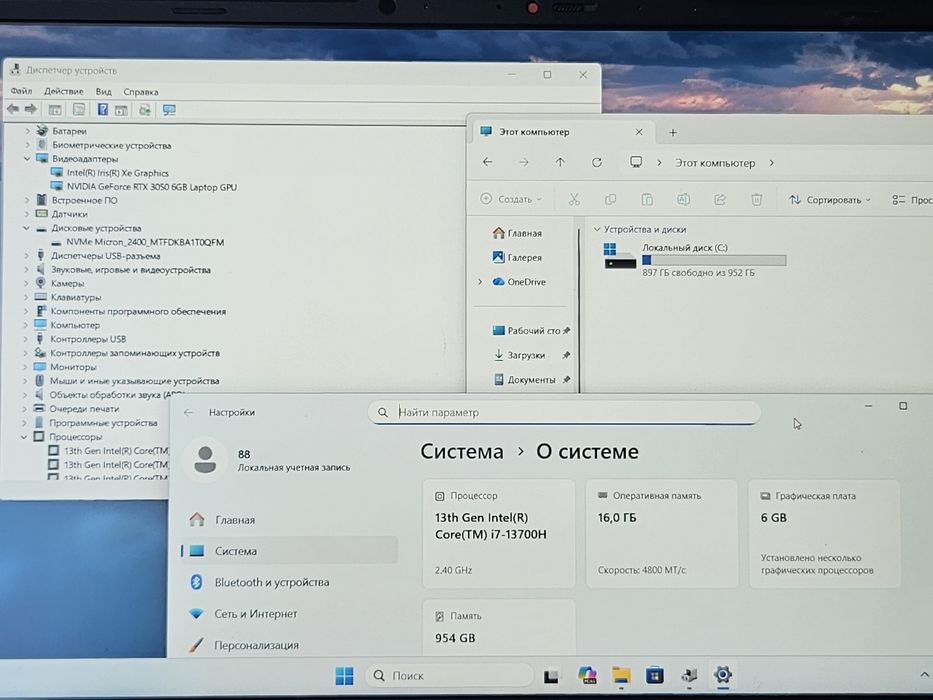Click Этот компьютер in Explorer address bar

715,162
